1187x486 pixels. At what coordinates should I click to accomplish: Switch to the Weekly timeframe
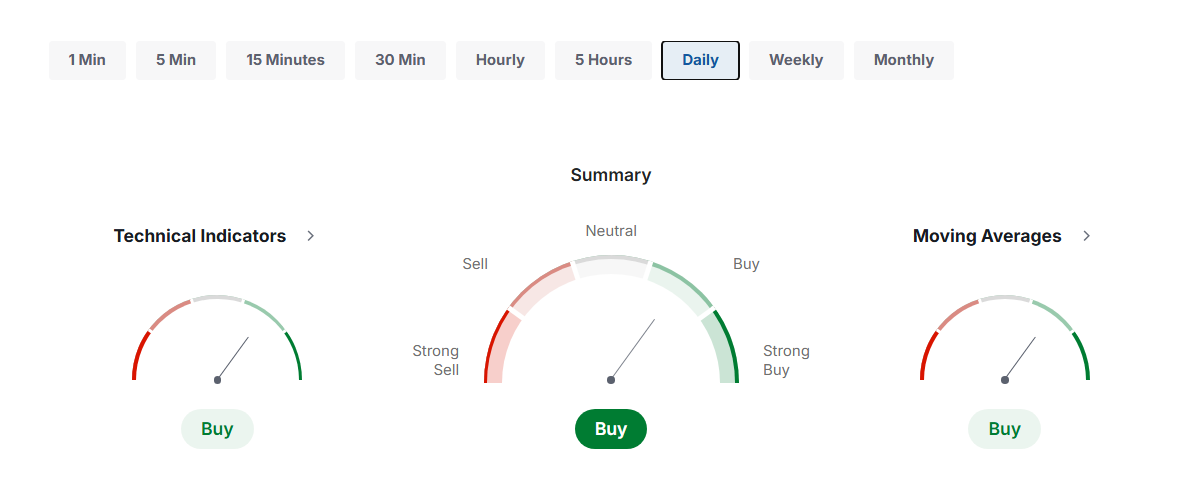(796, 60)
